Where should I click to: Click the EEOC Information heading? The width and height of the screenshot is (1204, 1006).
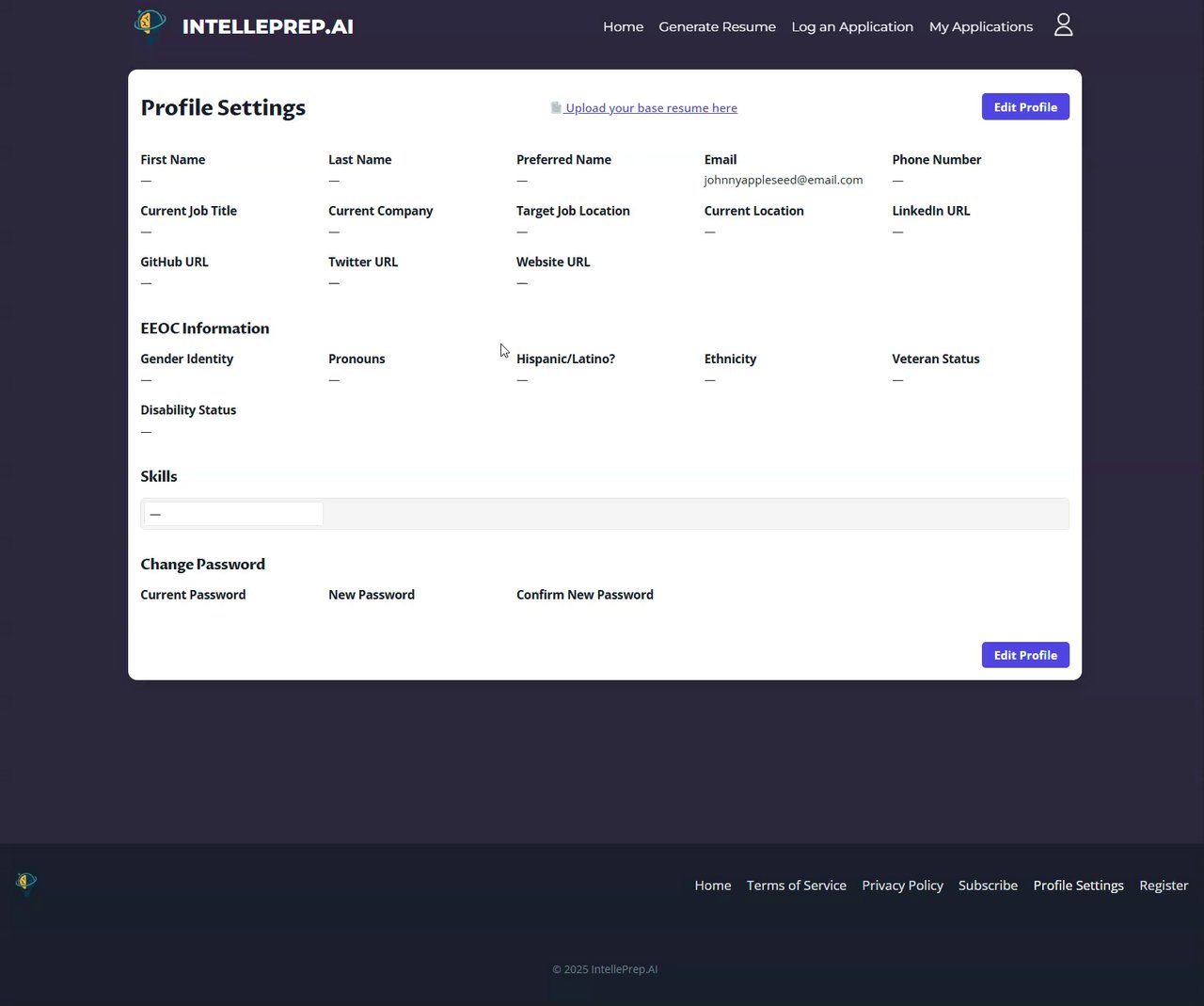pos(205,328)
